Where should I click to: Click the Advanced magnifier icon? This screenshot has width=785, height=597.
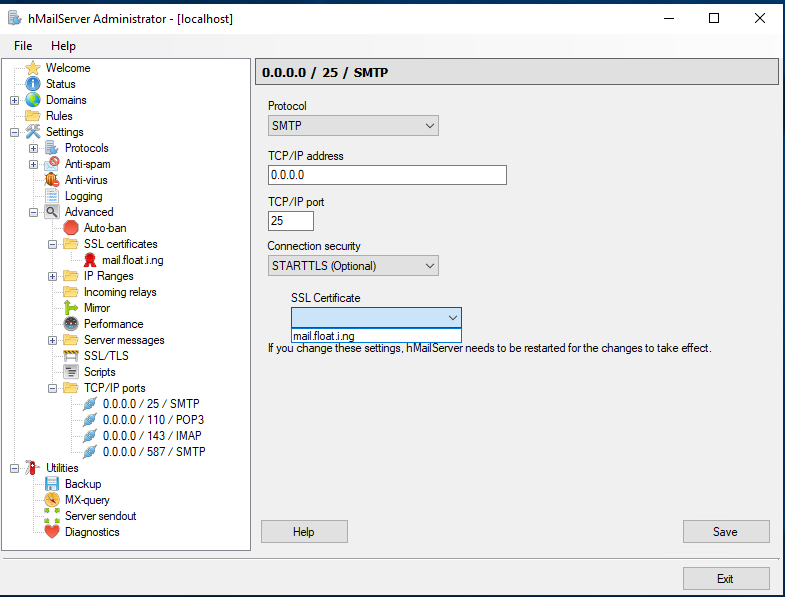(52, 212)
